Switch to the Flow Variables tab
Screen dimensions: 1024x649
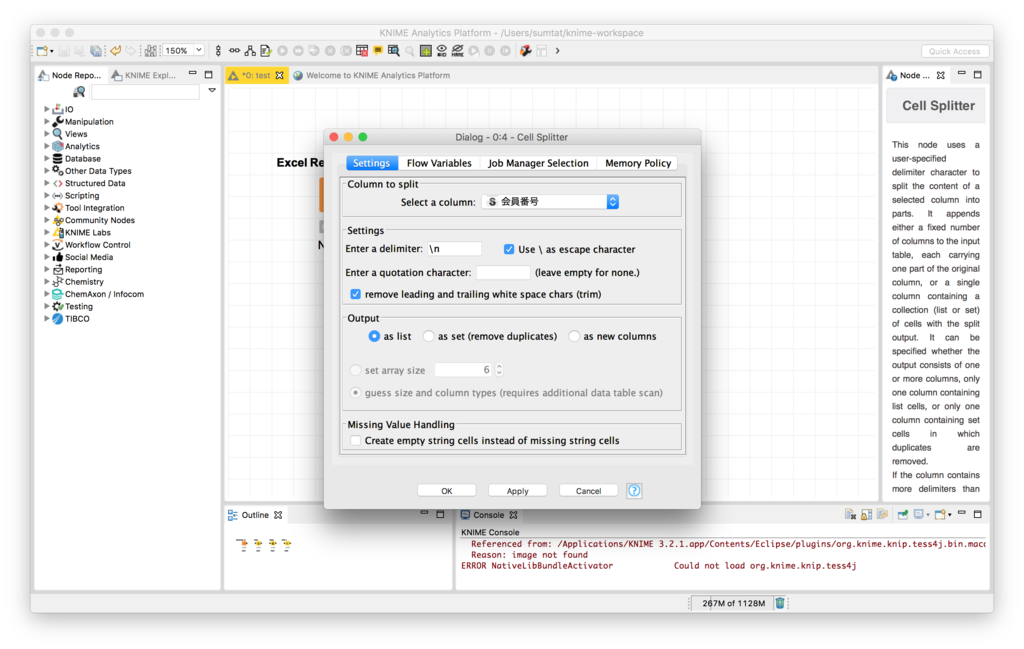point(439,163)
